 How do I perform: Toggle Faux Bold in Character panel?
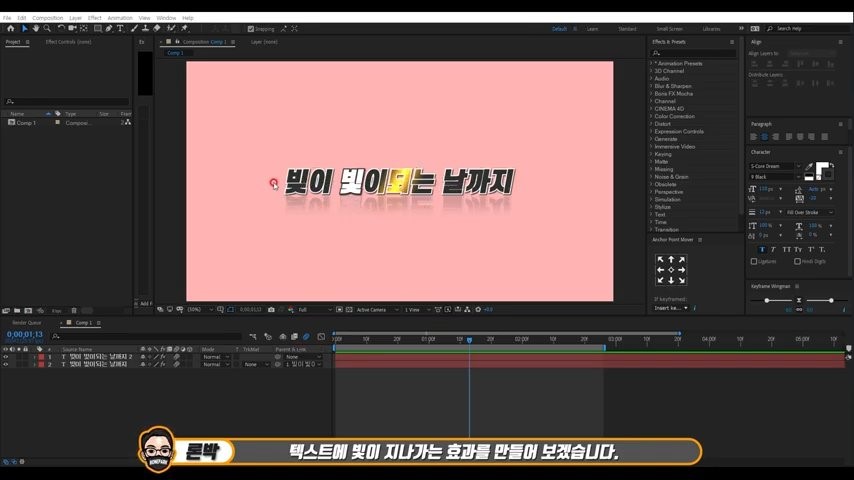pos(762,250)
